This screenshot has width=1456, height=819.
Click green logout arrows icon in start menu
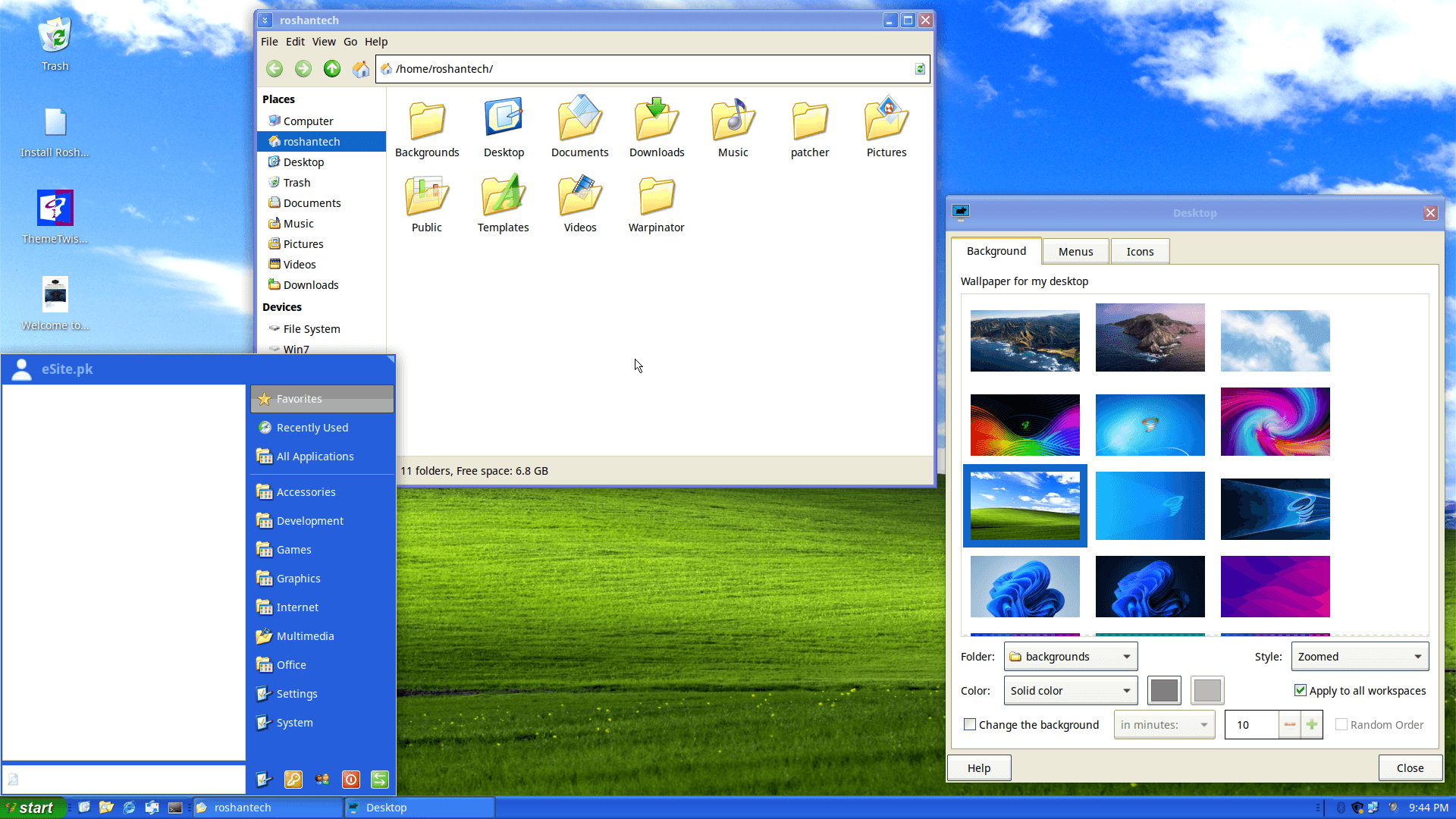coord(380,780)
